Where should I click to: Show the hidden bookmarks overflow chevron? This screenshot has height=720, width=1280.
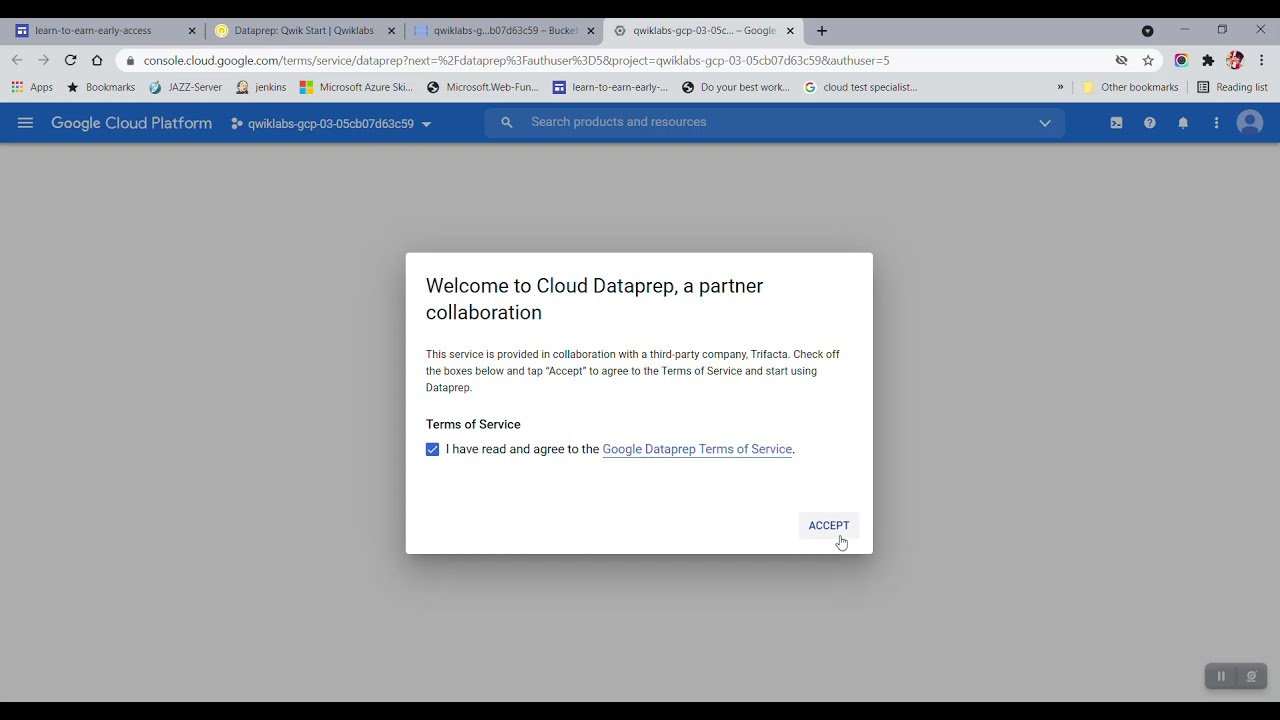pyautogui.click(x=1060, y=87)
